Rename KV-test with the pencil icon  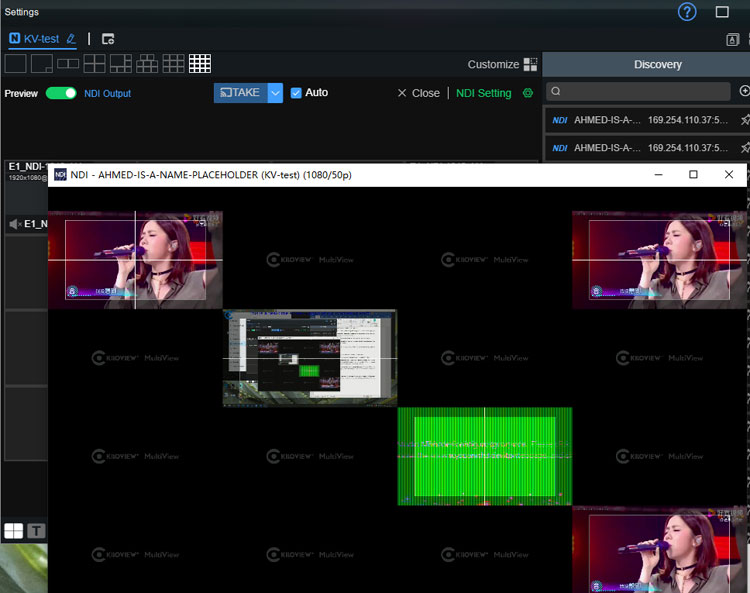click(x=71, y=39)
